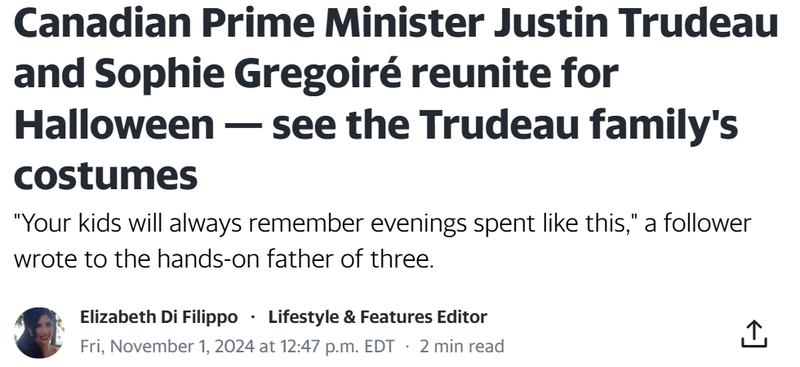Click subtitle text hands-on father of three
This screenshot has width=800, height=367.
294,259
